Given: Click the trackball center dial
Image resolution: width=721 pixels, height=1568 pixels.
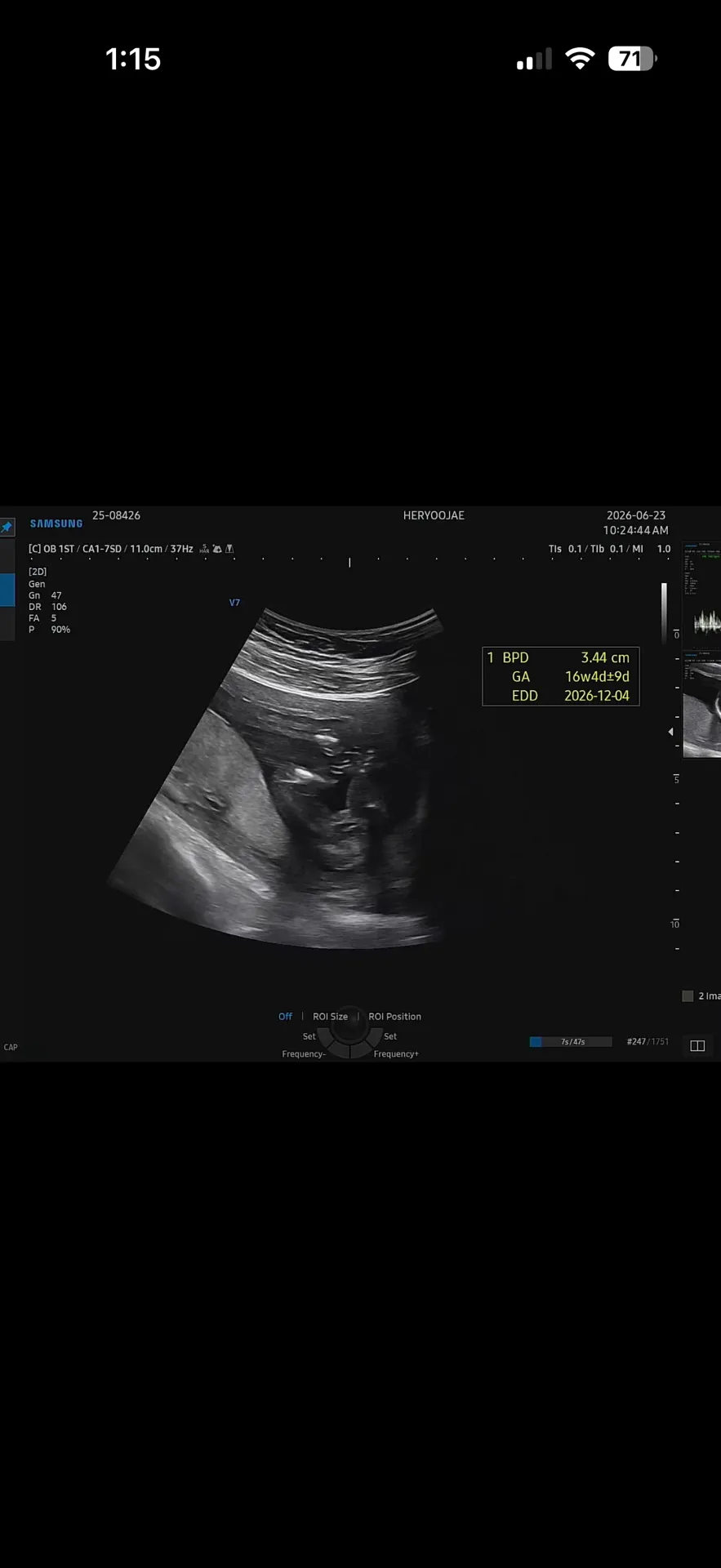Looking at the screenshot, I should [x=349, y=1029].
